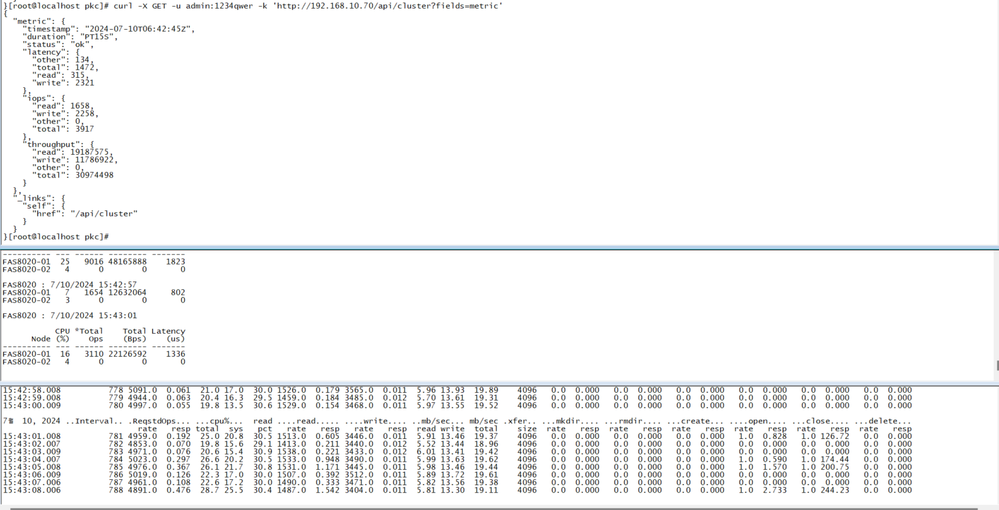Click throughput total value 30974498
This screenshot has width=999, height=510.
[x=94, y=175]
